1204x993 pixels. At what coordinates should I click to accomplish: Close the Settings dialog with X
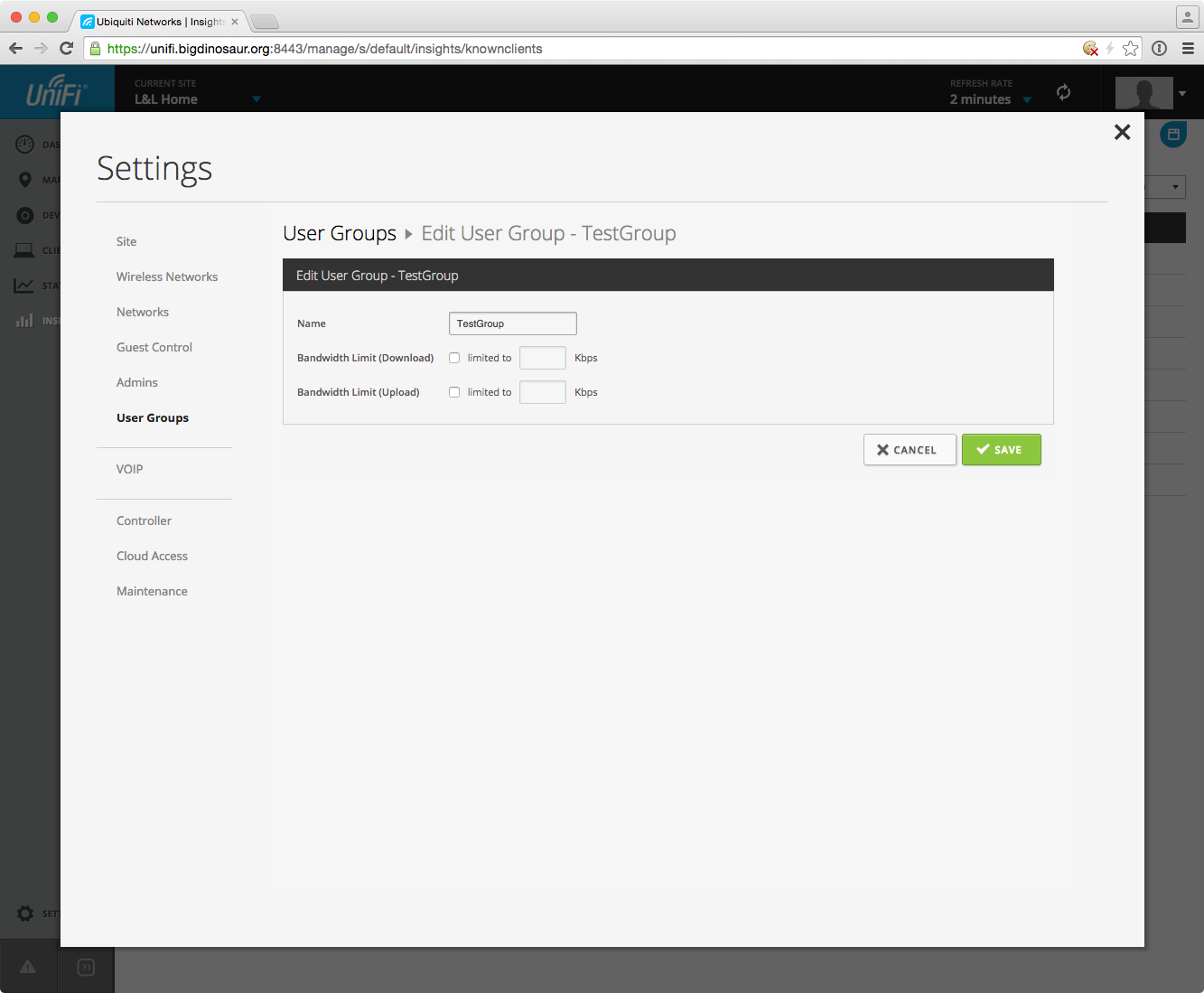(x=1122, y=133)
